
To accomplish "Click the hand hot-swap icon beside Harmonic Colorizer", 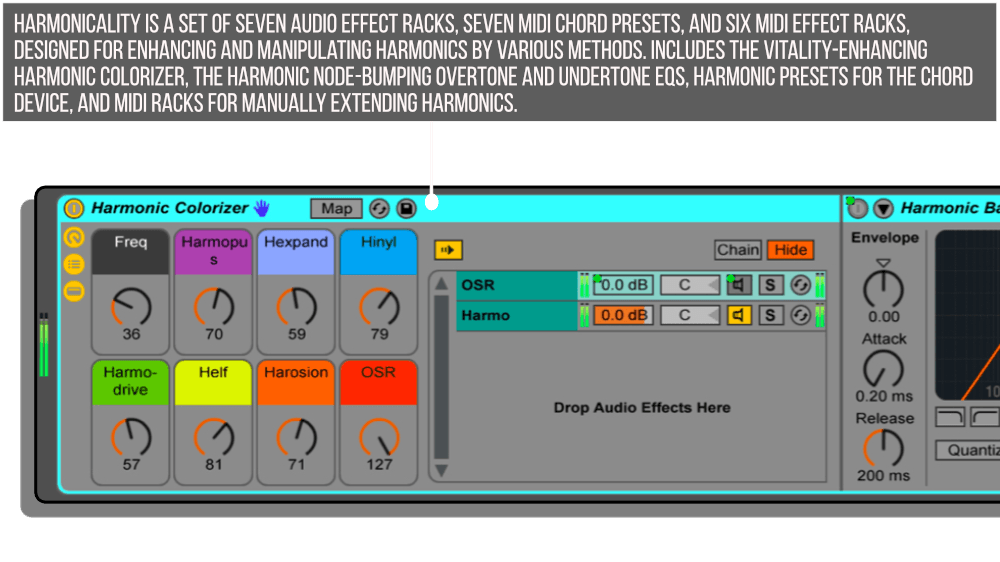I will pyautogui.click(x=261, y=208).
